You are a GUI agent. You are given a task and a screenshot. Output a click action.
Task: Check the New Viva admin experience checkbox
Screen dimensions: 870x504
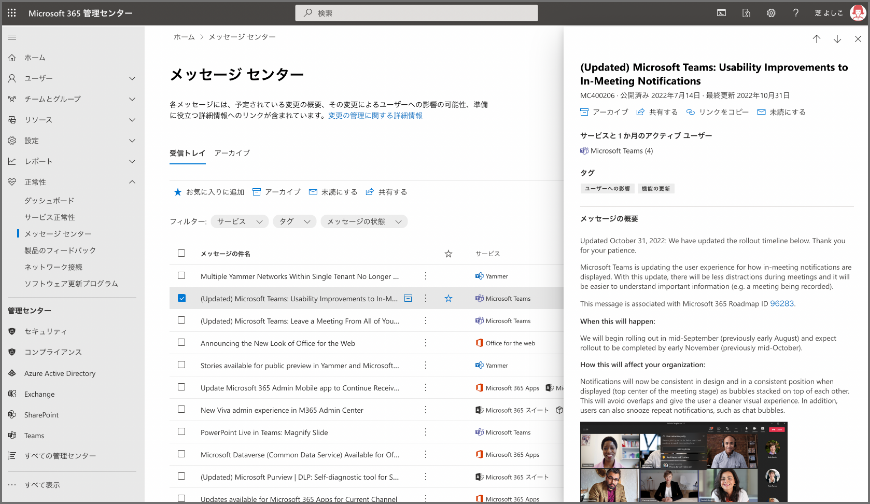(181, 409)
